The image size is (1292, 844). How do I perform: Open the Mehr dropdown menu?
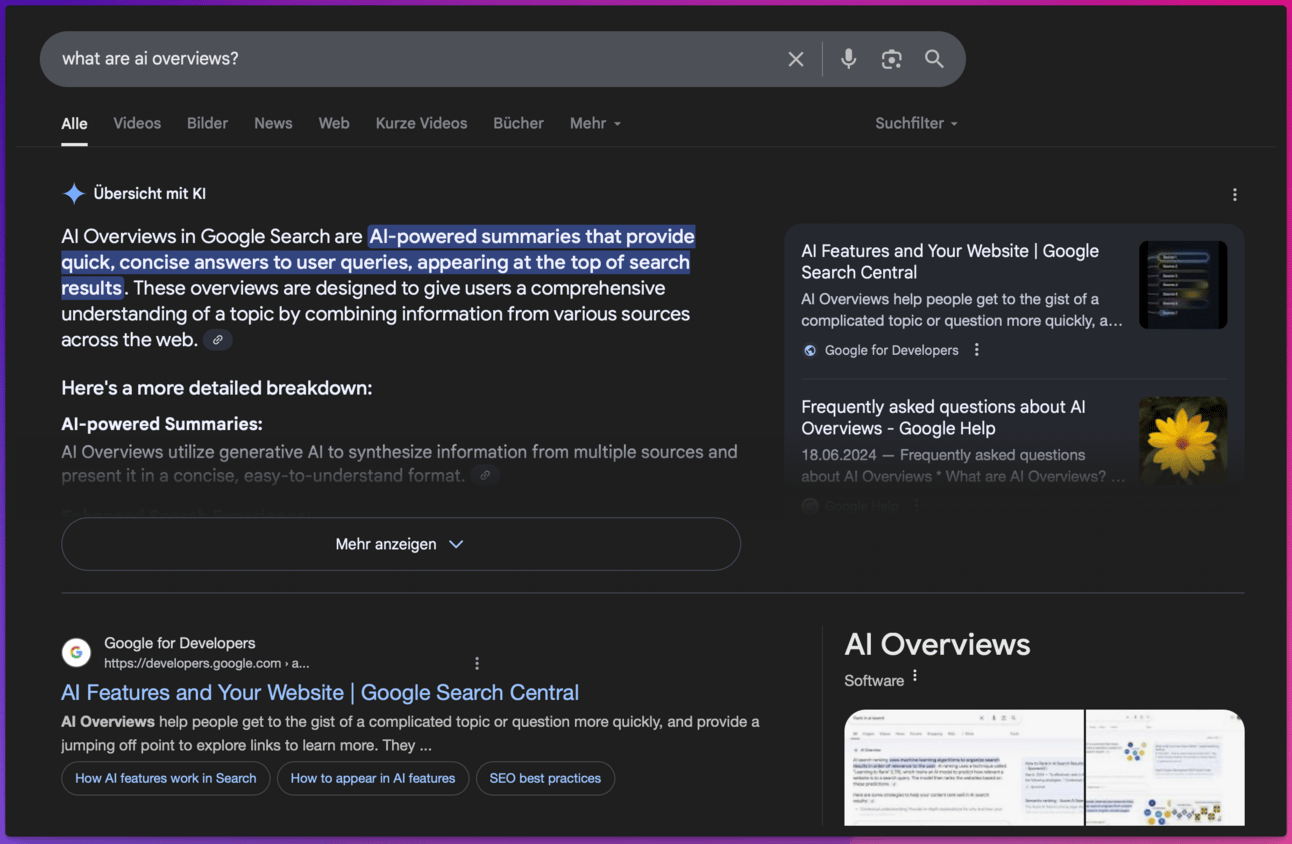click(595, 124)
